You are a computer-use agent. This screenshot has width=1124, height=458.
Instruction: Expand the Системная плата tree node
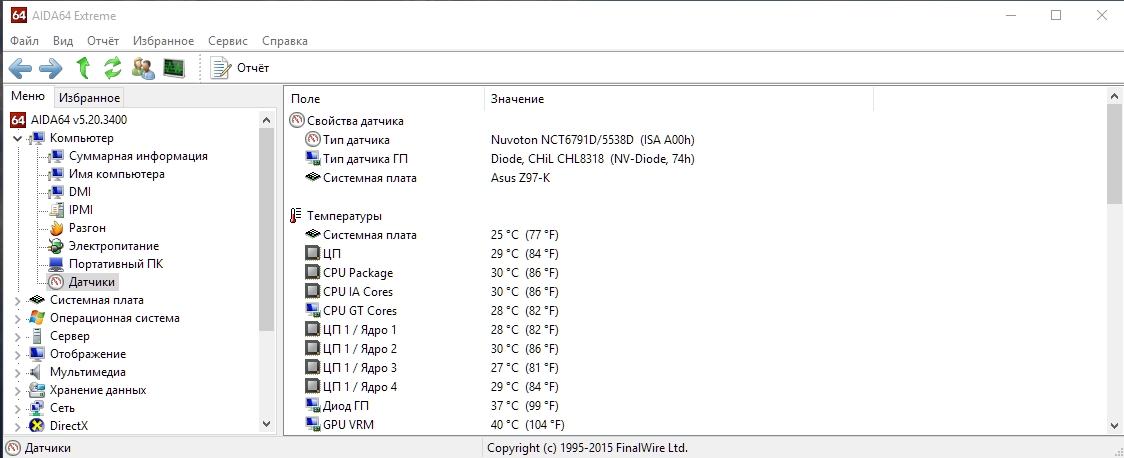[18, 300]
